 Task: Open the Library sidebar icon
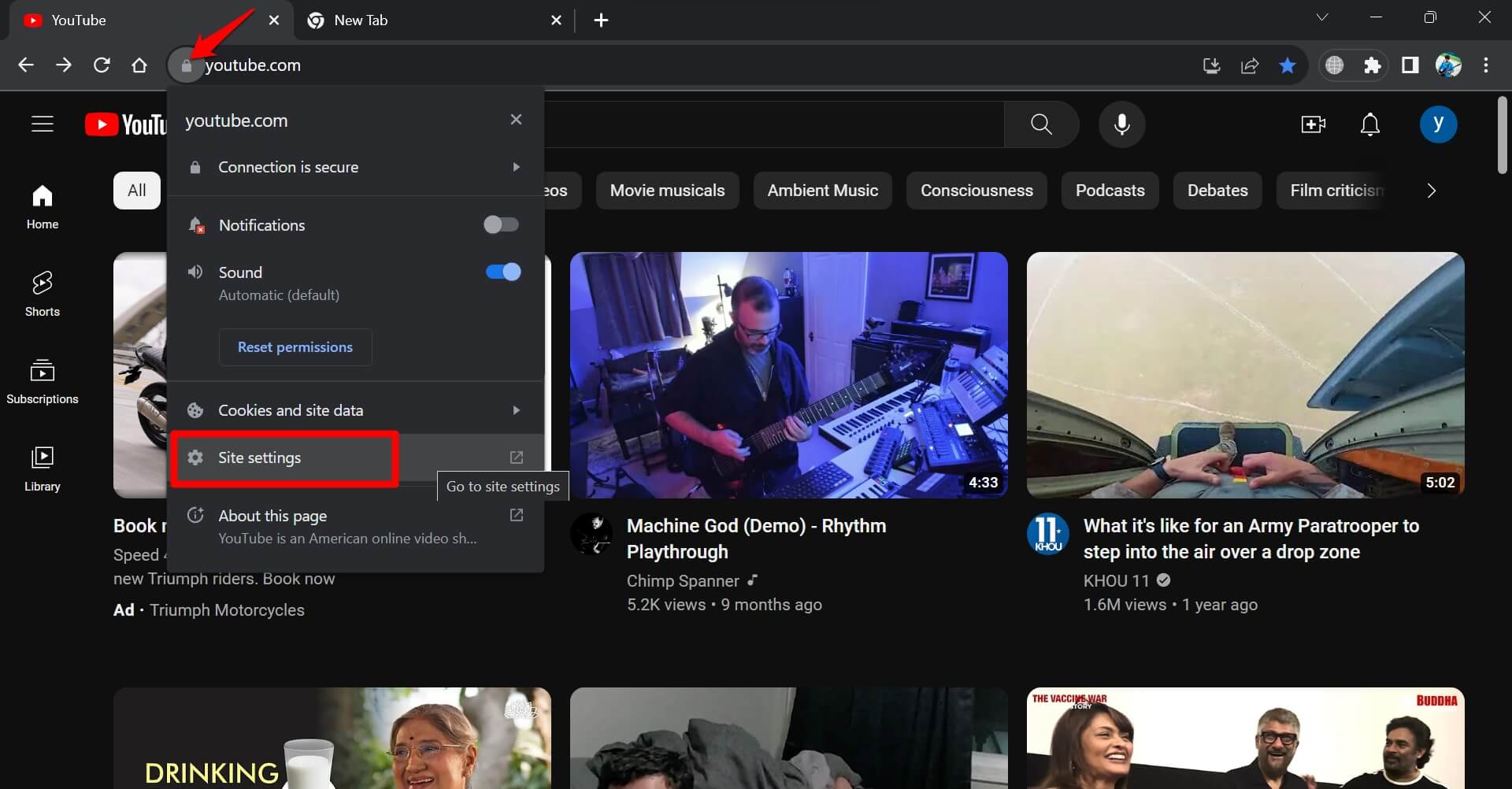[42, 469]
